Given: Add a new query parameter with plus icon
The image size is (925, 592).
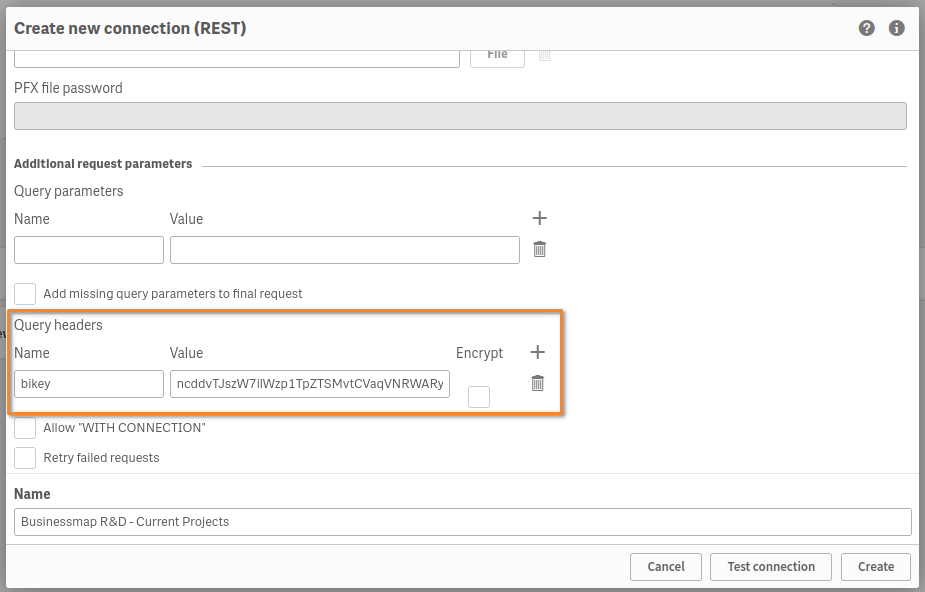Looking at the screenshot, I should (x=540, y=218).
